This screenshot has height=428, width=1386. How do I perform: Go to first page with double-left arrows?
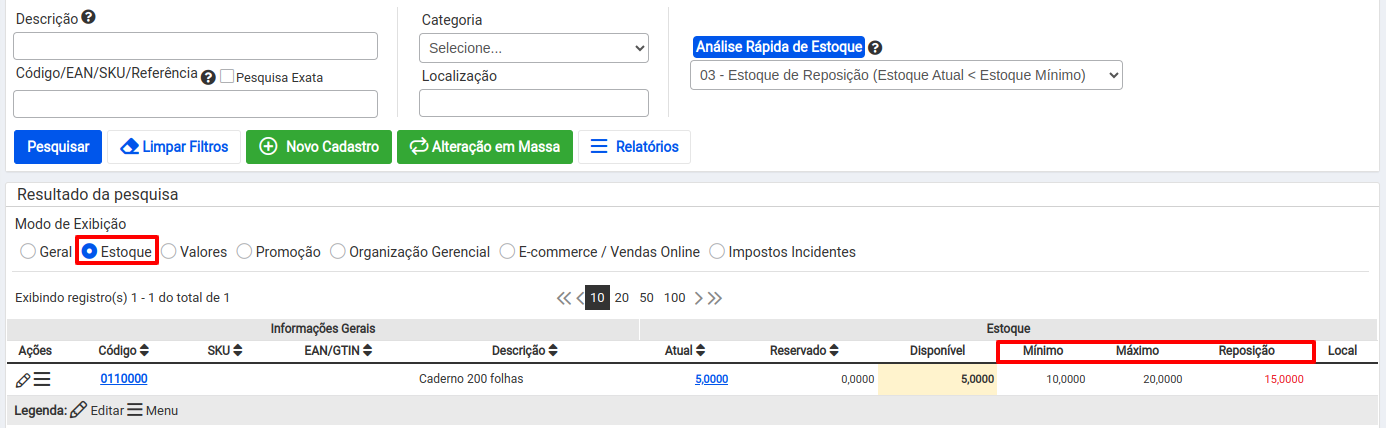564,298
